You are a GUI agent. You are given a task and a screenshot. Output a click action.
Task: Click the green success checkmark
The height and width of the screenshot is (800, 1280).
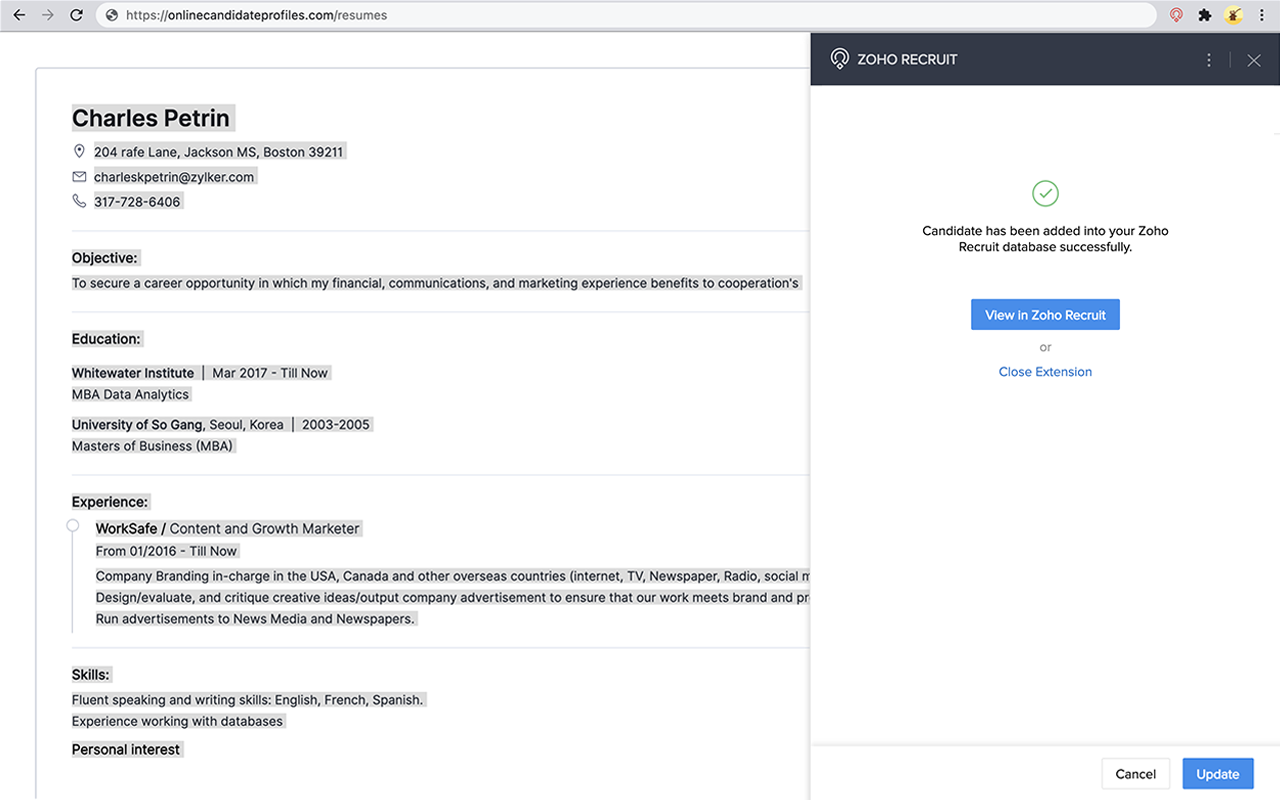coord(1045,193)
